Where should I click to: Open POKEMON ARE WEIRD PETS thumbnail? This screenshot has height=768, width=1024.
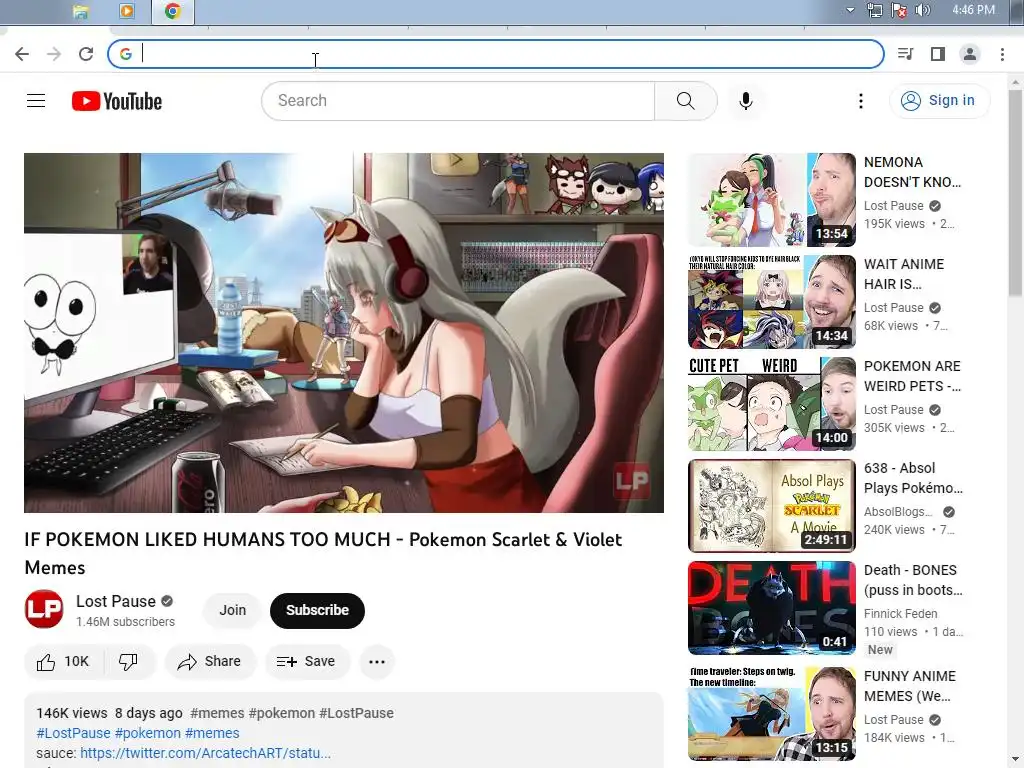(x=771, y=404)
